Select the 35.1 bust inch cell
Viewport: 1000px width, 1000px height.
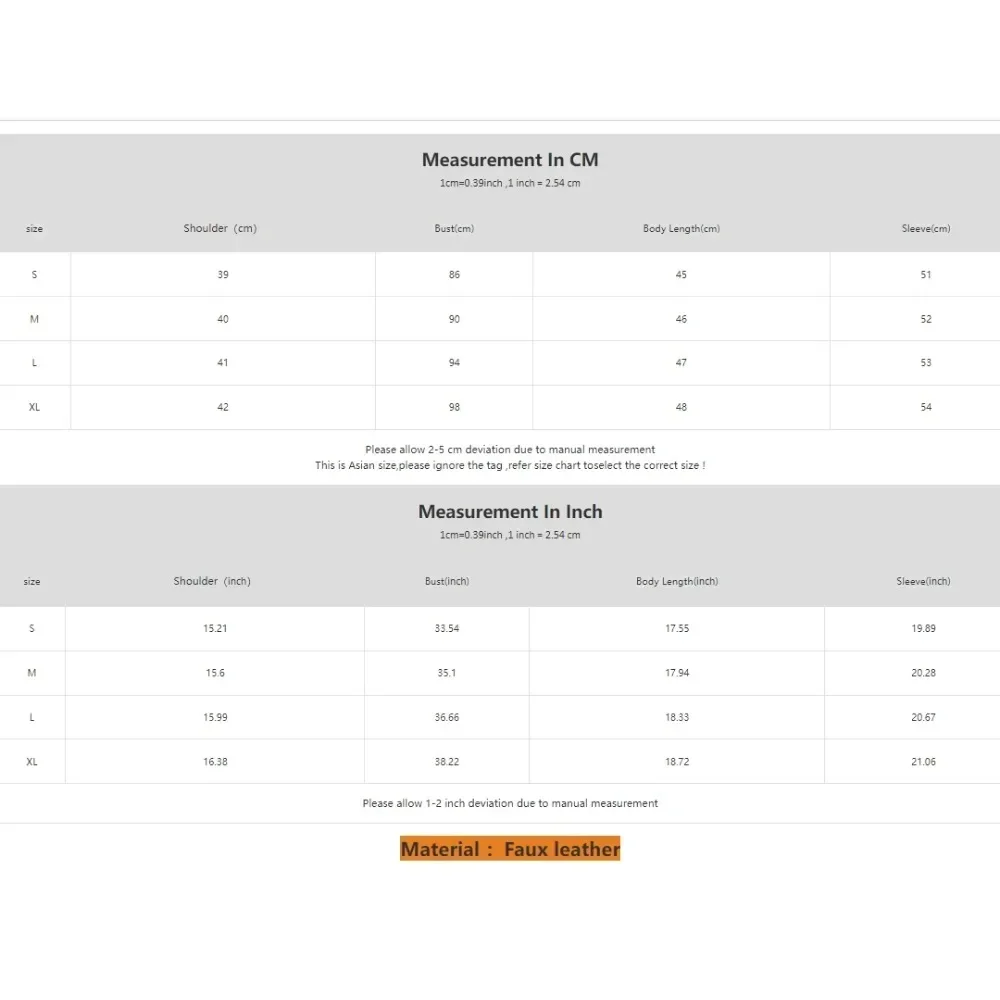[x=447, y=673]
